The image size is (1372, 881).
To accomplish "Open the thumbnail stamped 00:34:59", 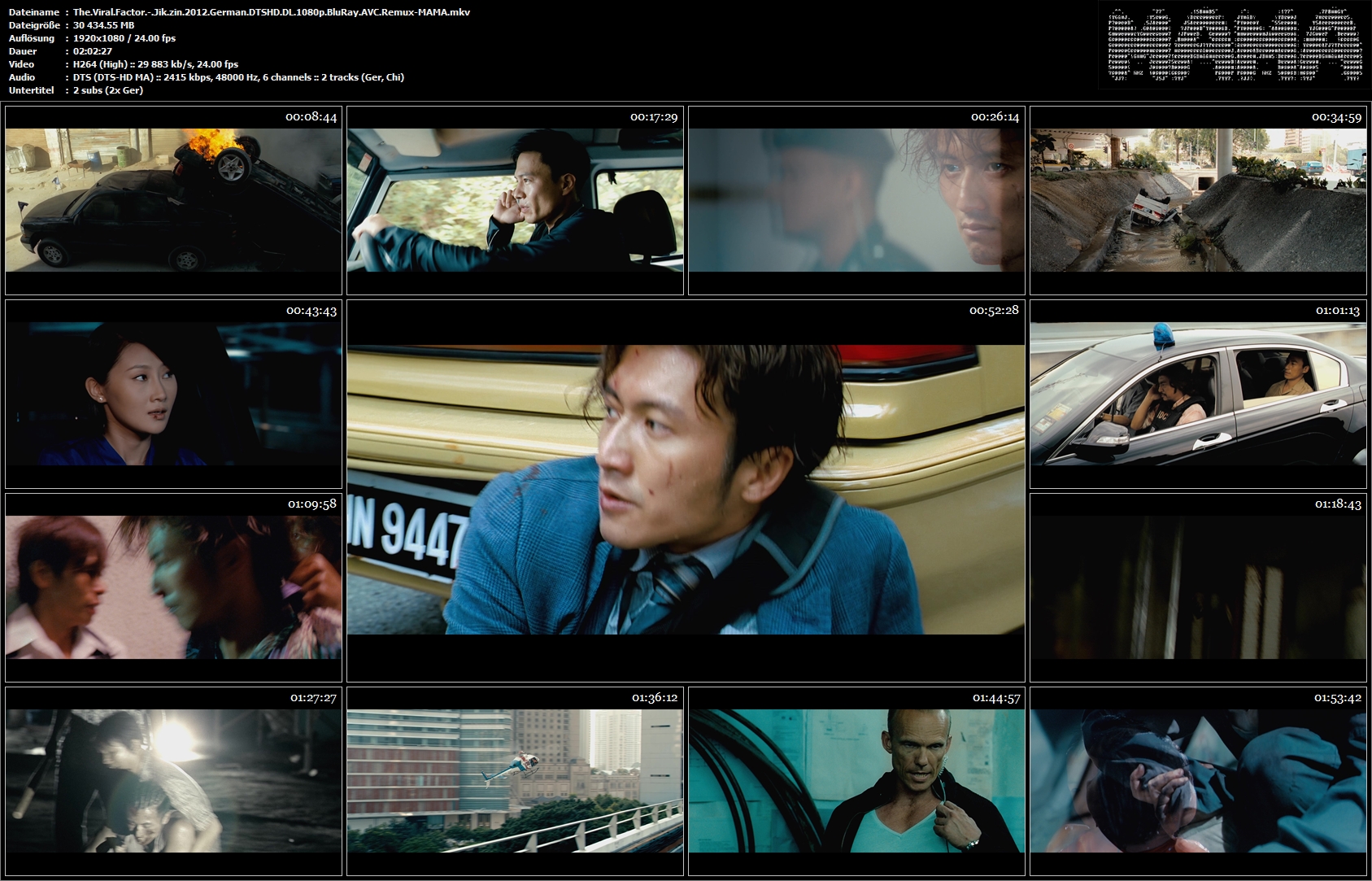I will (1198, 200).
